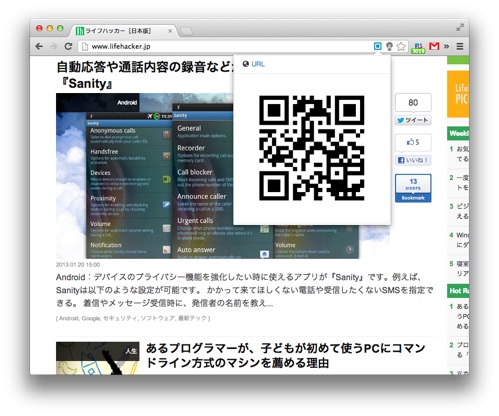The height and width of the screenshot is (416, 499).
Task: Click the Twitter ツイート button
Action: click(413, 120)
